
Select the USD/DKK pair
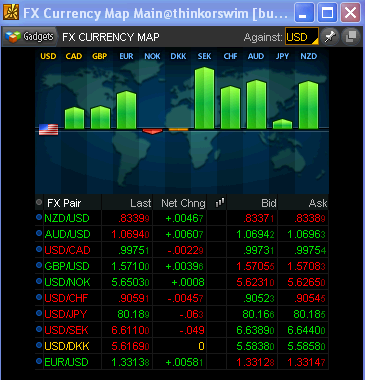[67, 346]
